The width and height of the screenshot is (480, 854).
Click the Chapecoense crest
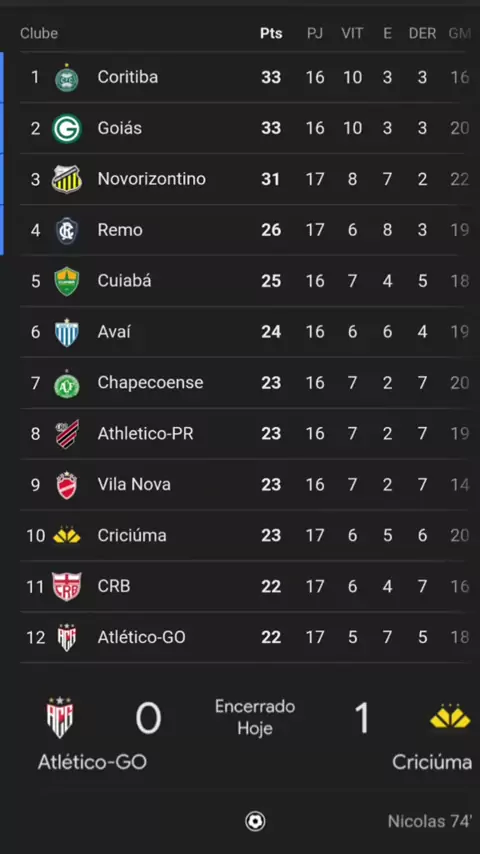(66, 383)
